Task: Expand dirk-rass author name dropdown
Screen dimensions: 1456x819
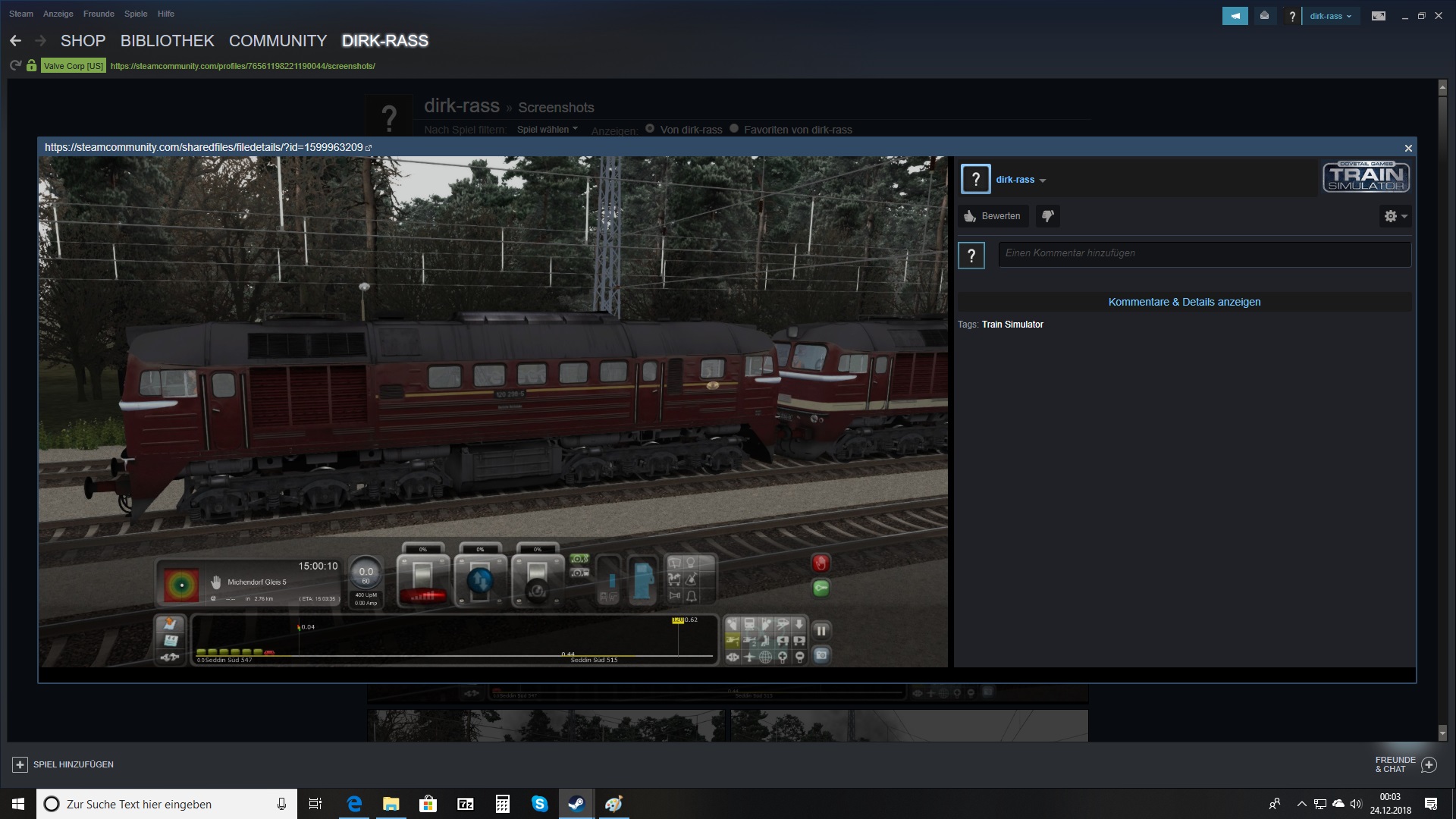Action: tap(1021, 180)
